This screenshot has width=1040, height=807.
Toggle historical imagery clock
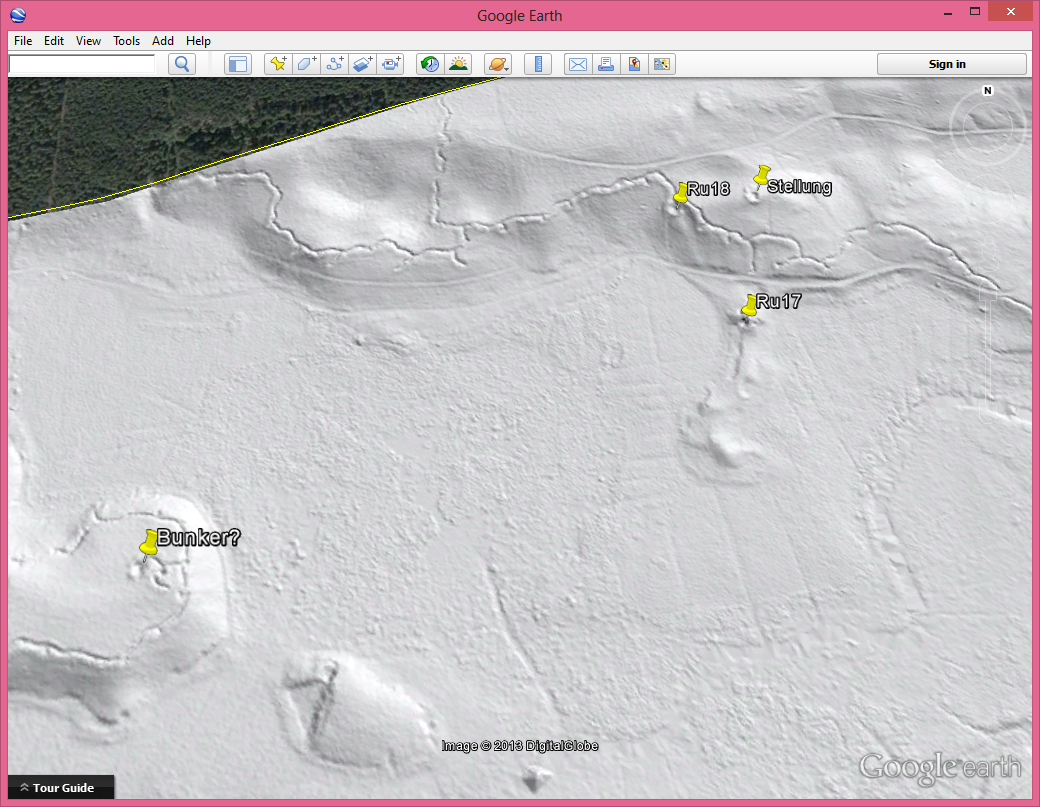(x=430, y=64)
